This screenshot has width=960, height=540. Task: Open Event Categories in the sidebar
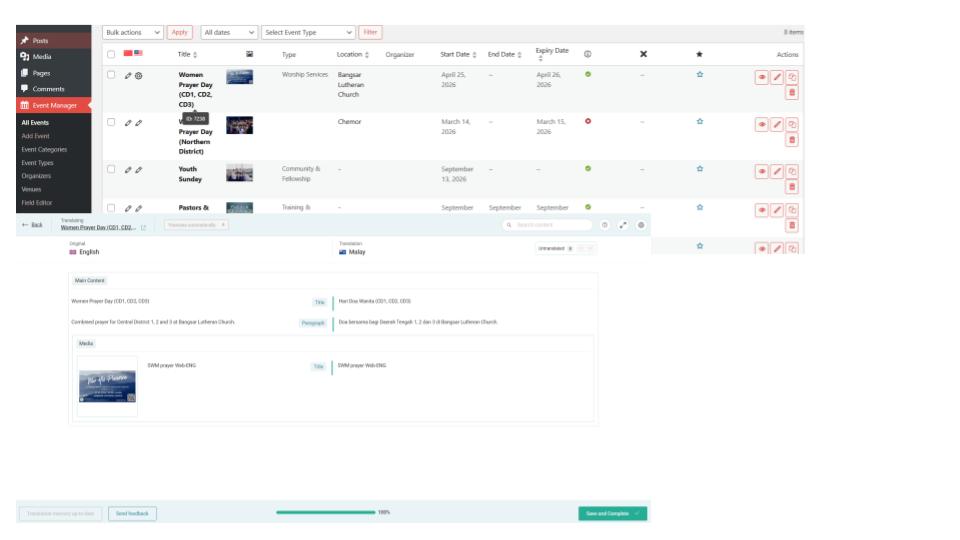[44, 149]
